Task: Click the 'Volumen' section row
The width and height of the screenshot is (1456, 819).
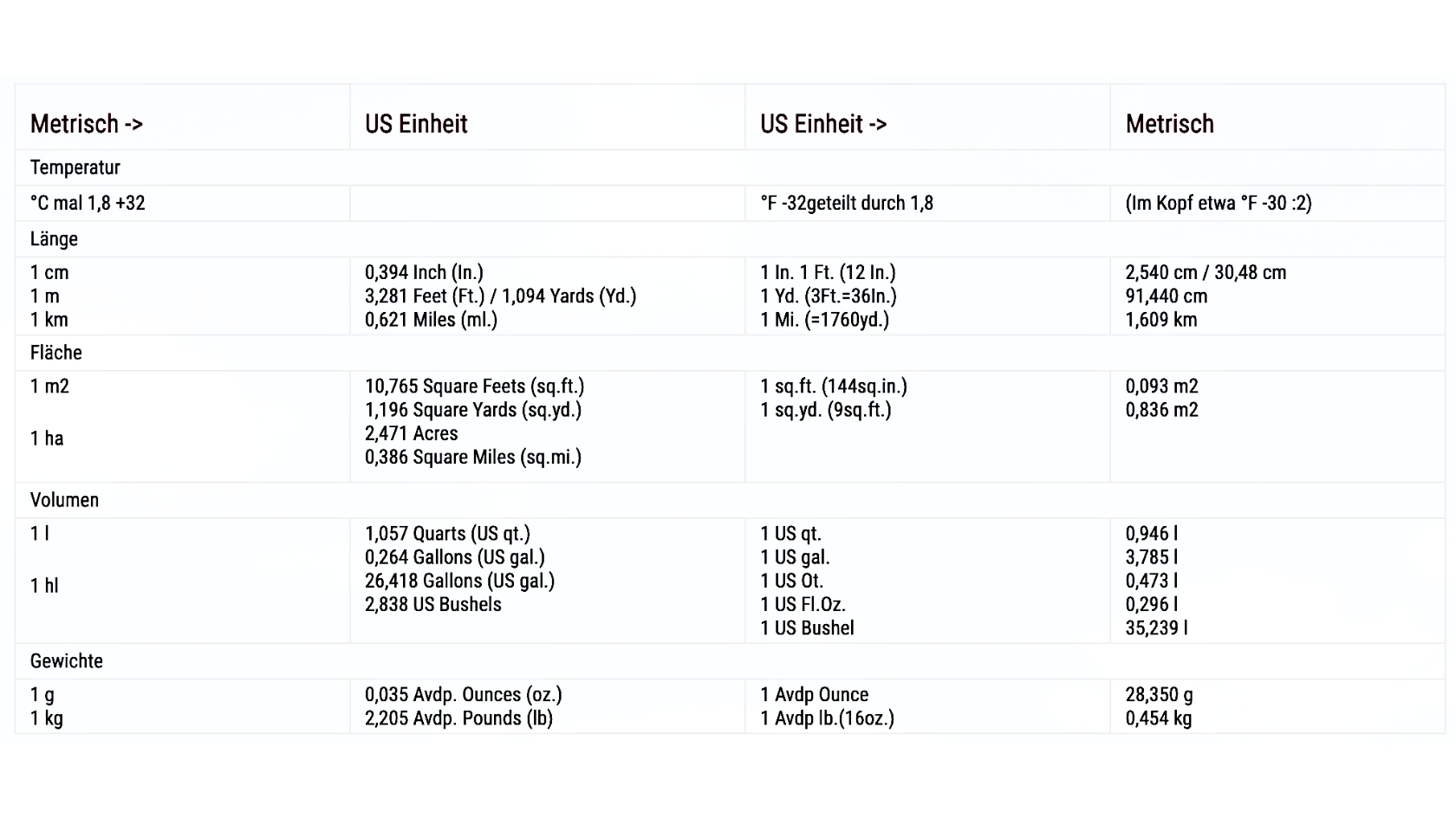Action: click(730, 500)
